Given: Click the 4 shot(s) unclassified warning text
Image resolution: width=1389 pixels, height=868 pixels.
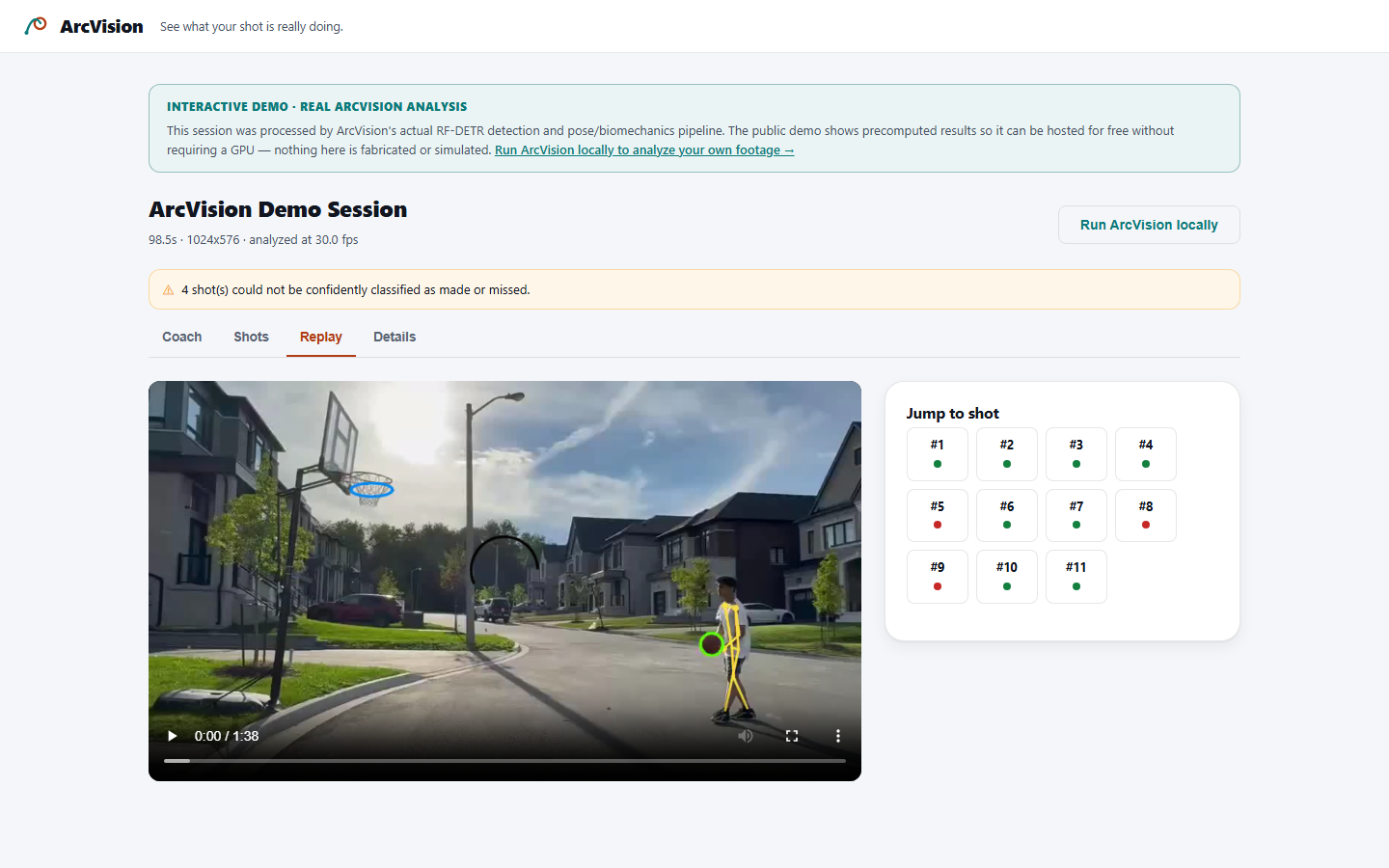Looking at the screenshot, I should (356, 290).
